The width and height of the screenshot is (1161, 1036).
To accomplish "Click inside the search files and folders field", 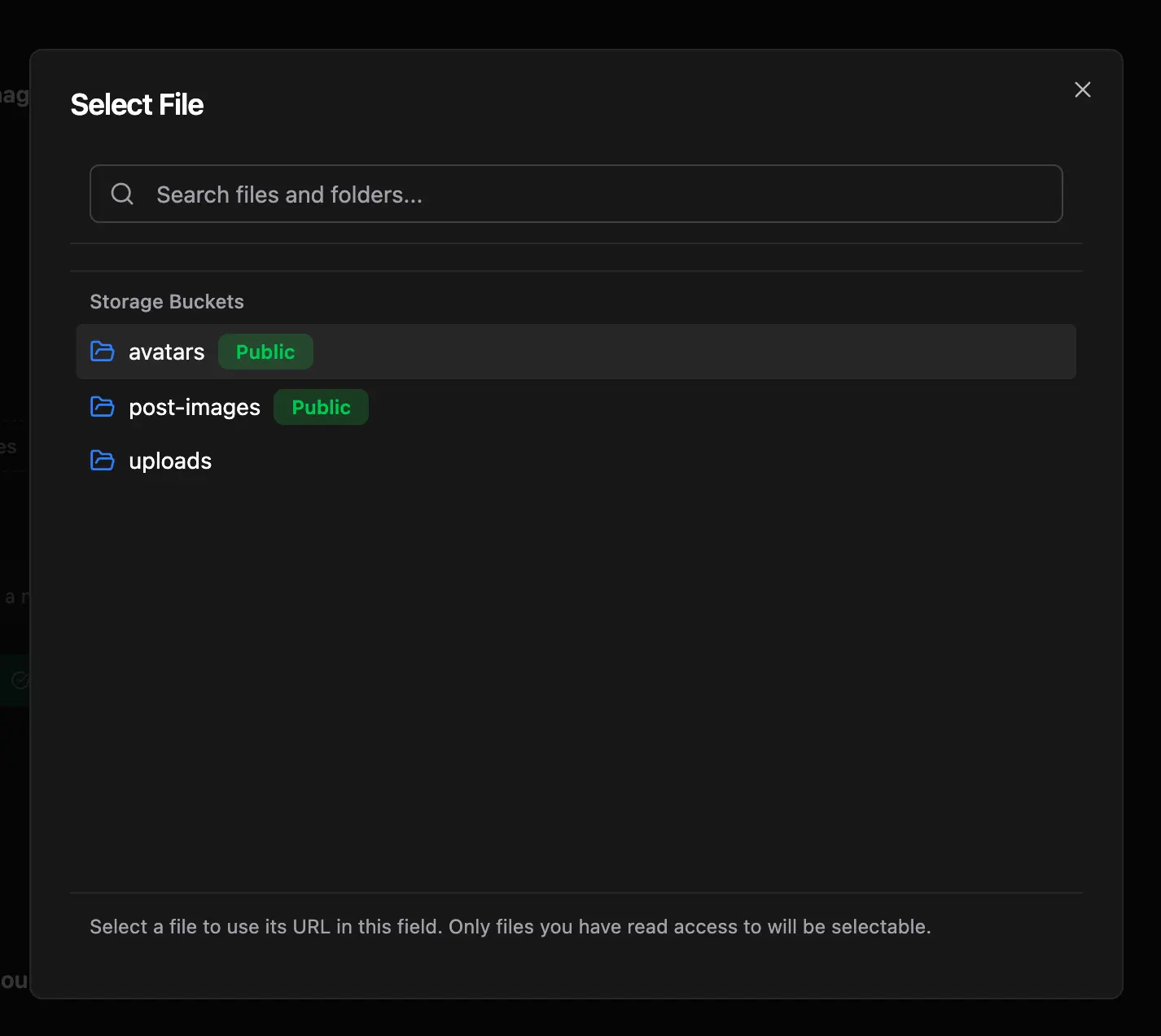I will coord(570,194).
